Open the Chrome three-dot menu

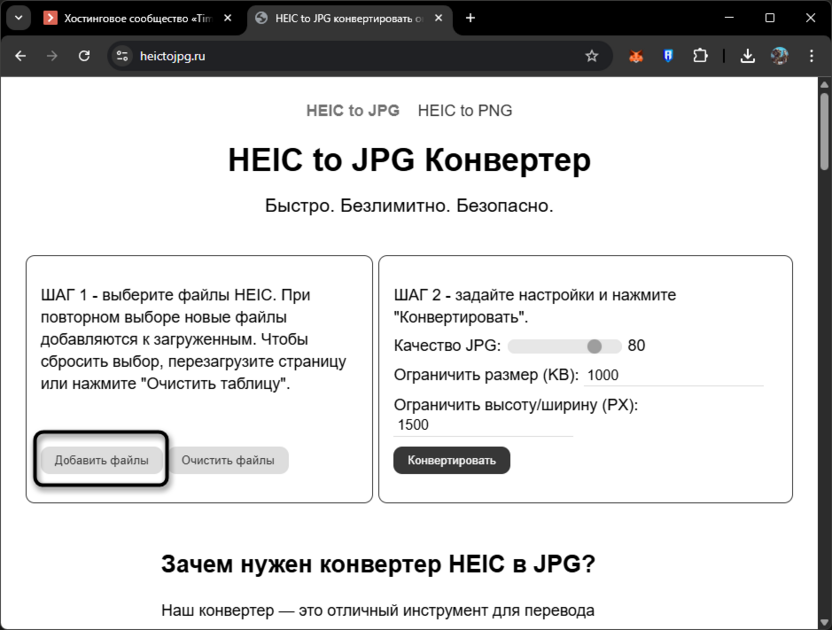click(811, 56)
